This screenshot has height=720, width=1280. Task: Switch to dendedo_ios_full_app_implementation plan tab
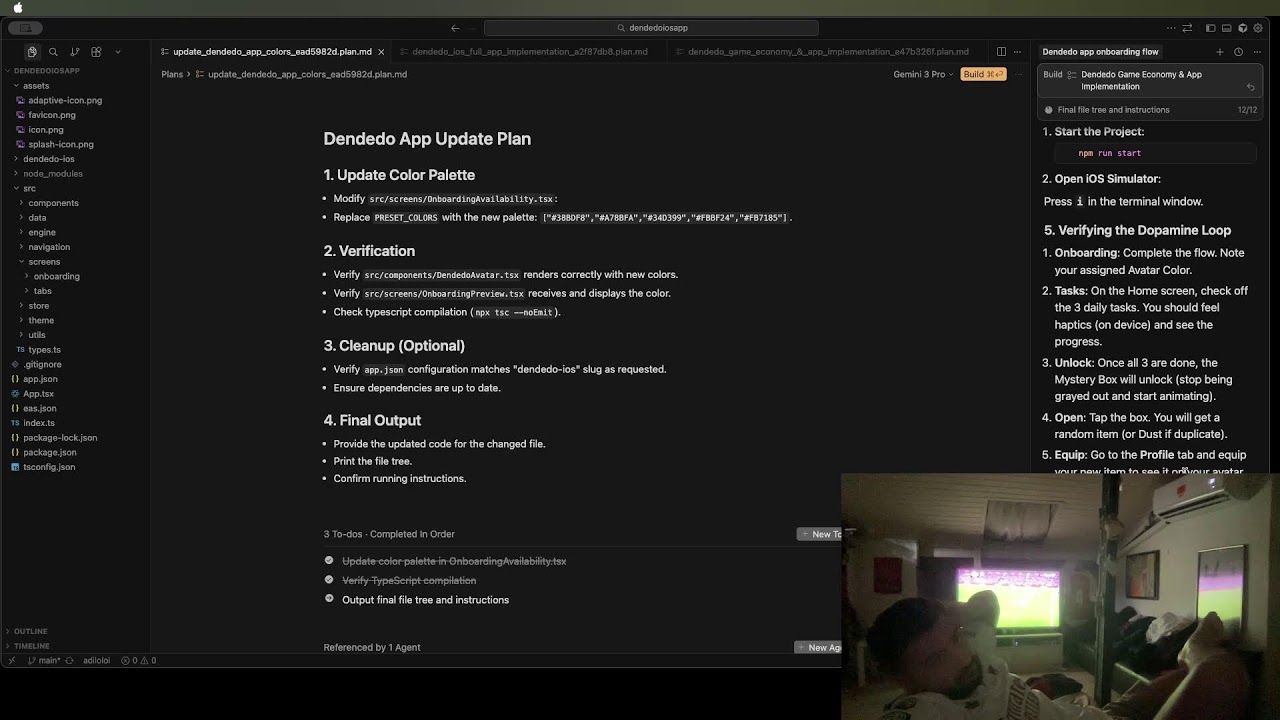point(529,51)
